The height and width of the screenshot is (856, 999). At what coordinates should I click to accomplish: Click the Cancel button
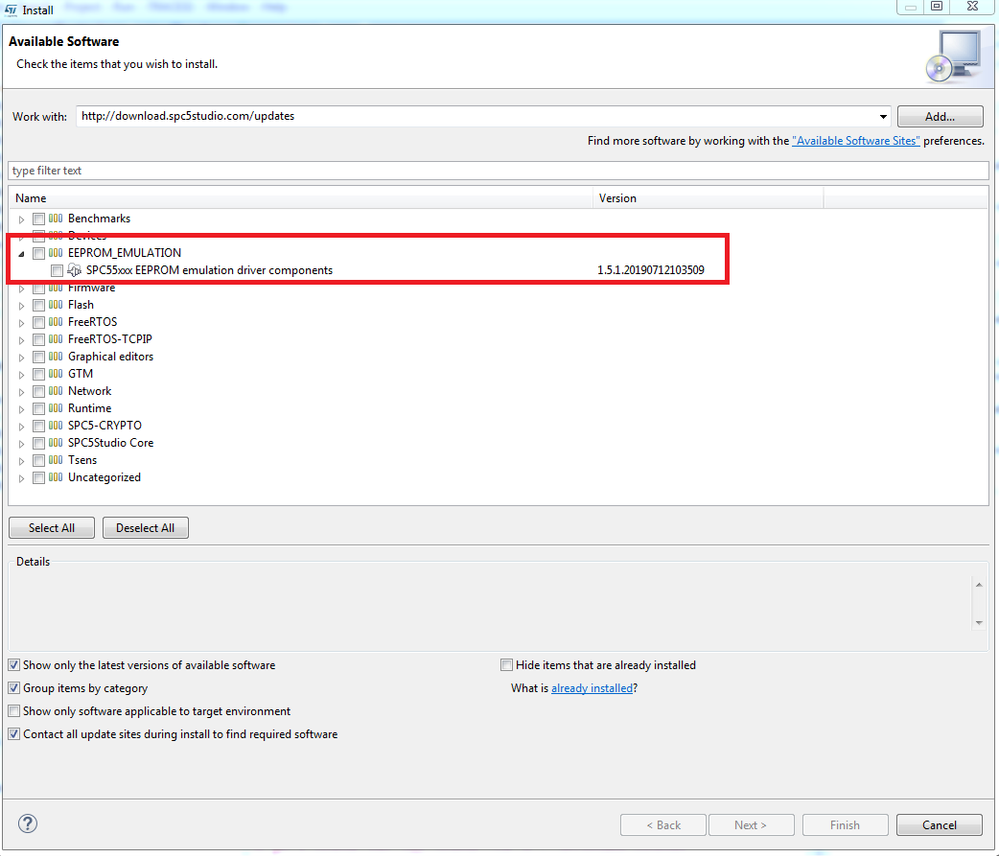click(x=939, y=825)
